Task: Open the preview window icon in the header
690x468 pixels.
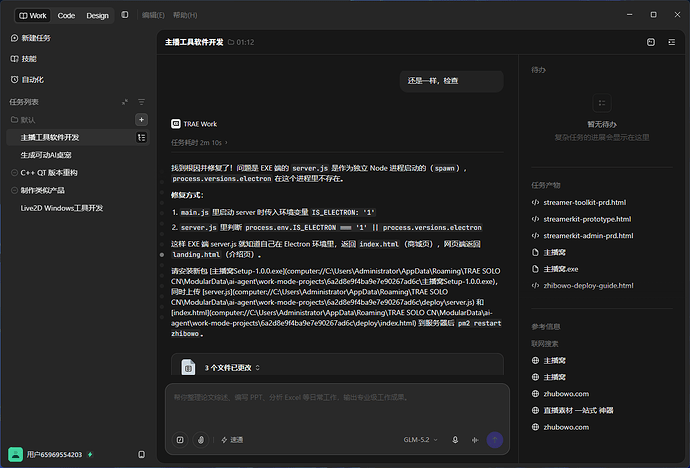Action: tap(651, 42)
